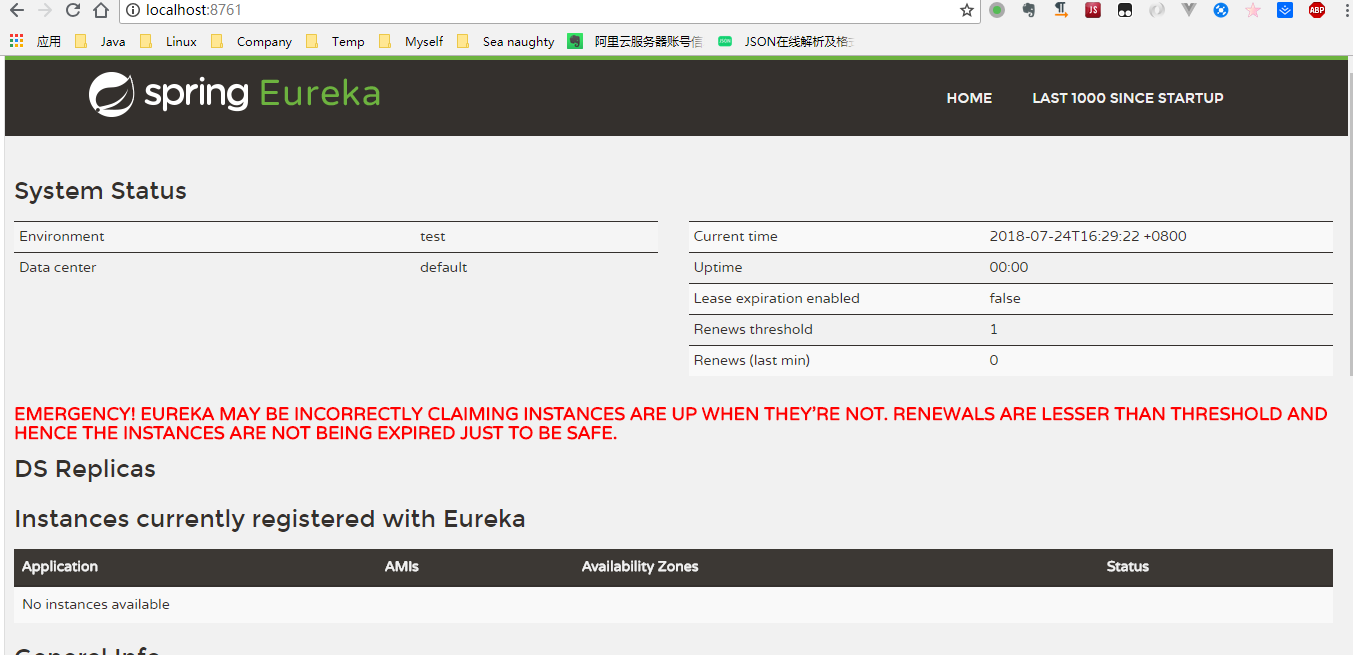Open the browser home page icon
The image size is (1353, 655).
[x=100, y=10]
